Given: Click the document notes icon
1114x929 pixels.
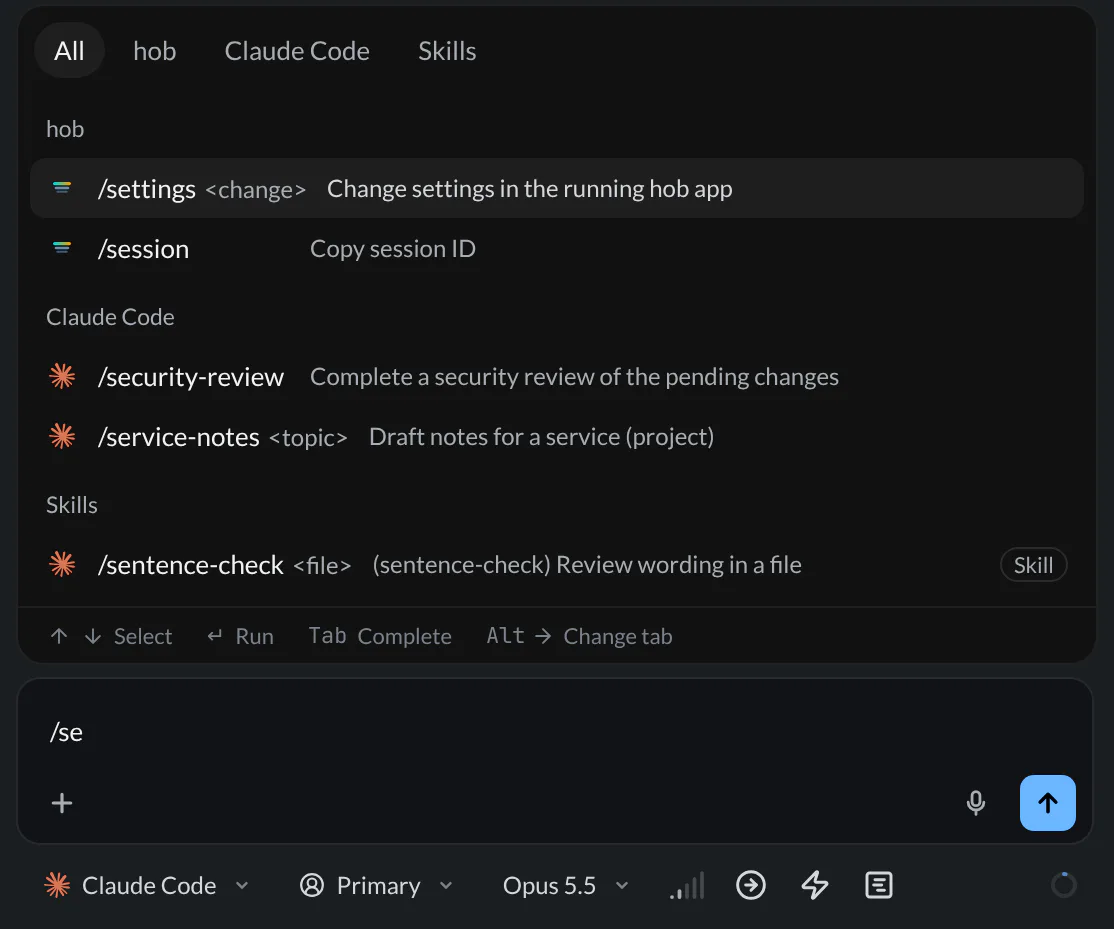Looking at the screenshot, I should (x=879, y=886).
